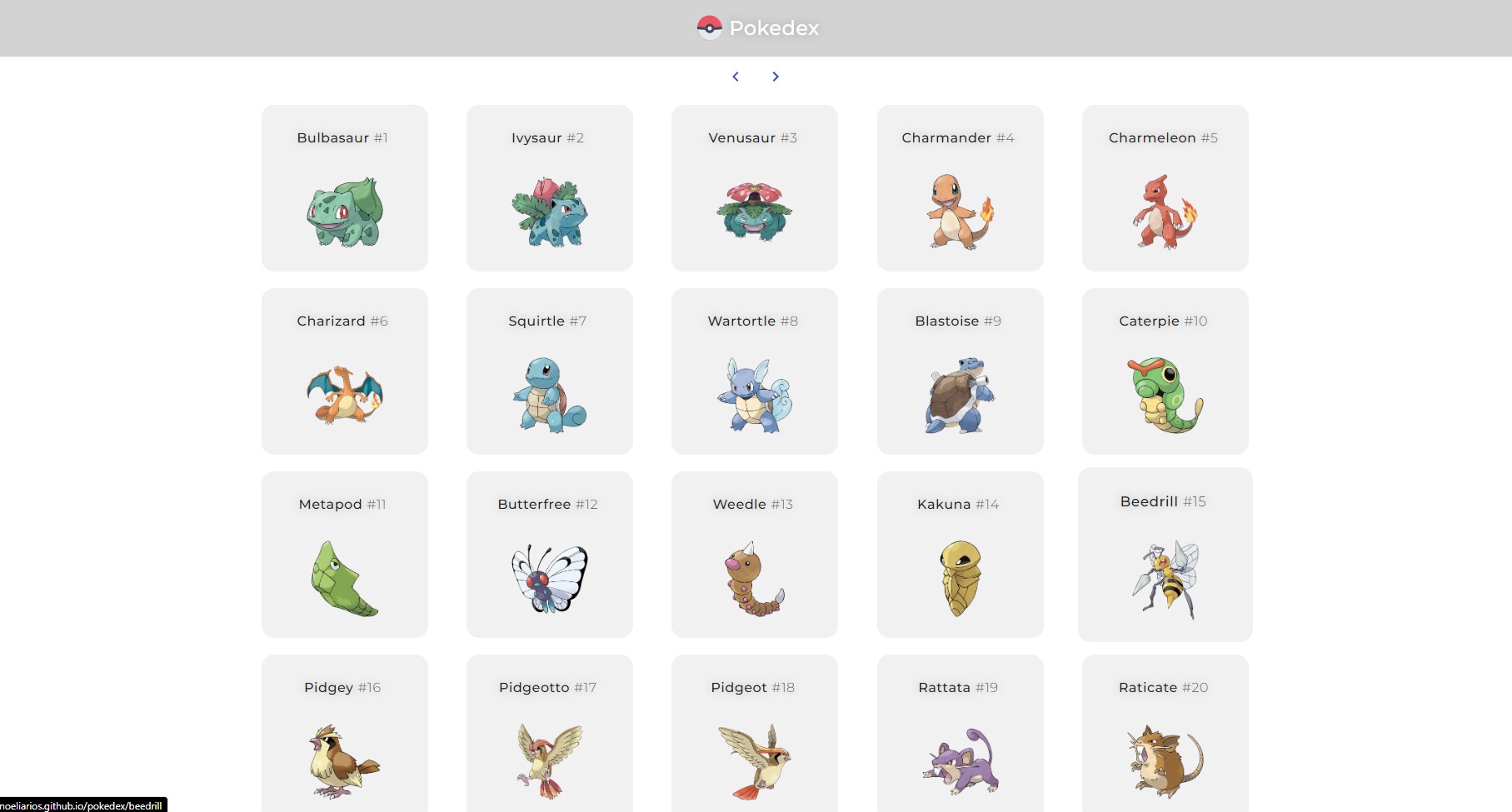Select the Bulbasaur card

coord(344,187)
